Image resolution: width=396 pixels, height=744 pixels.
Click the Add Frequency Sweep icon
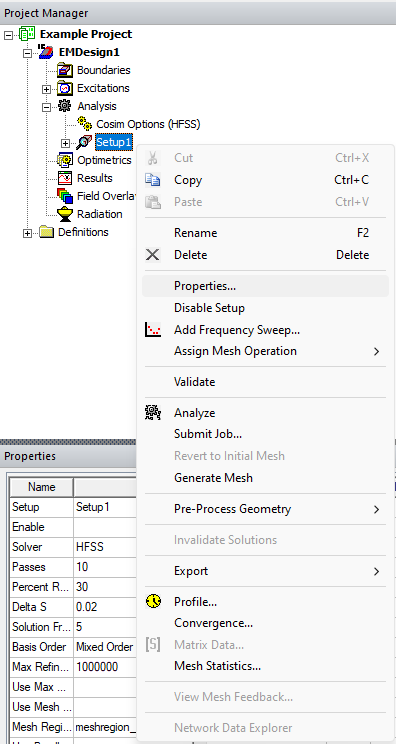[x=153, y=329]
